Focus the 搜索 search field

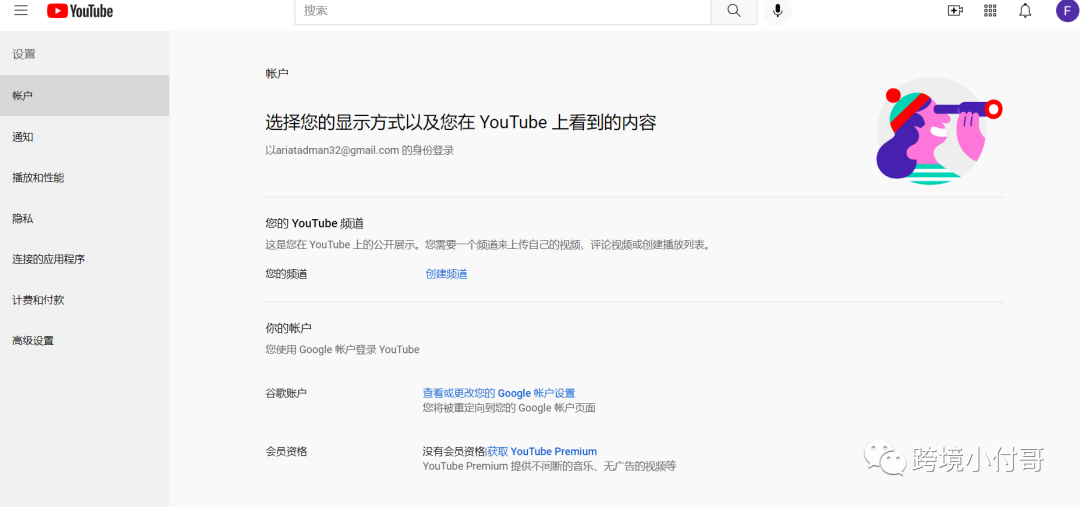[x=503, y=11]
